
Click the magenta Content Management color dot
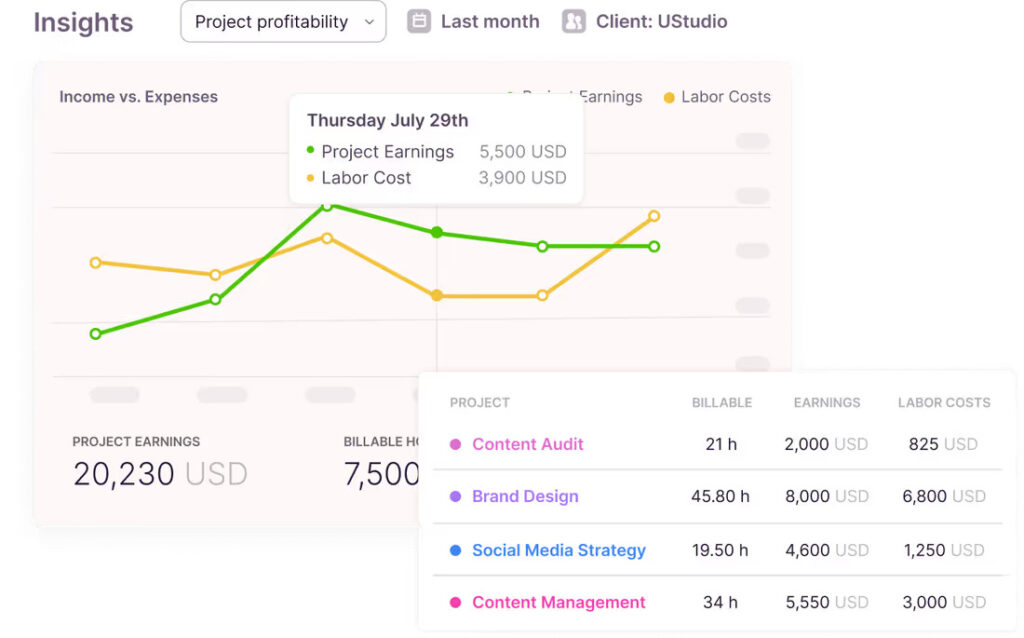click(x=455, y=602)
